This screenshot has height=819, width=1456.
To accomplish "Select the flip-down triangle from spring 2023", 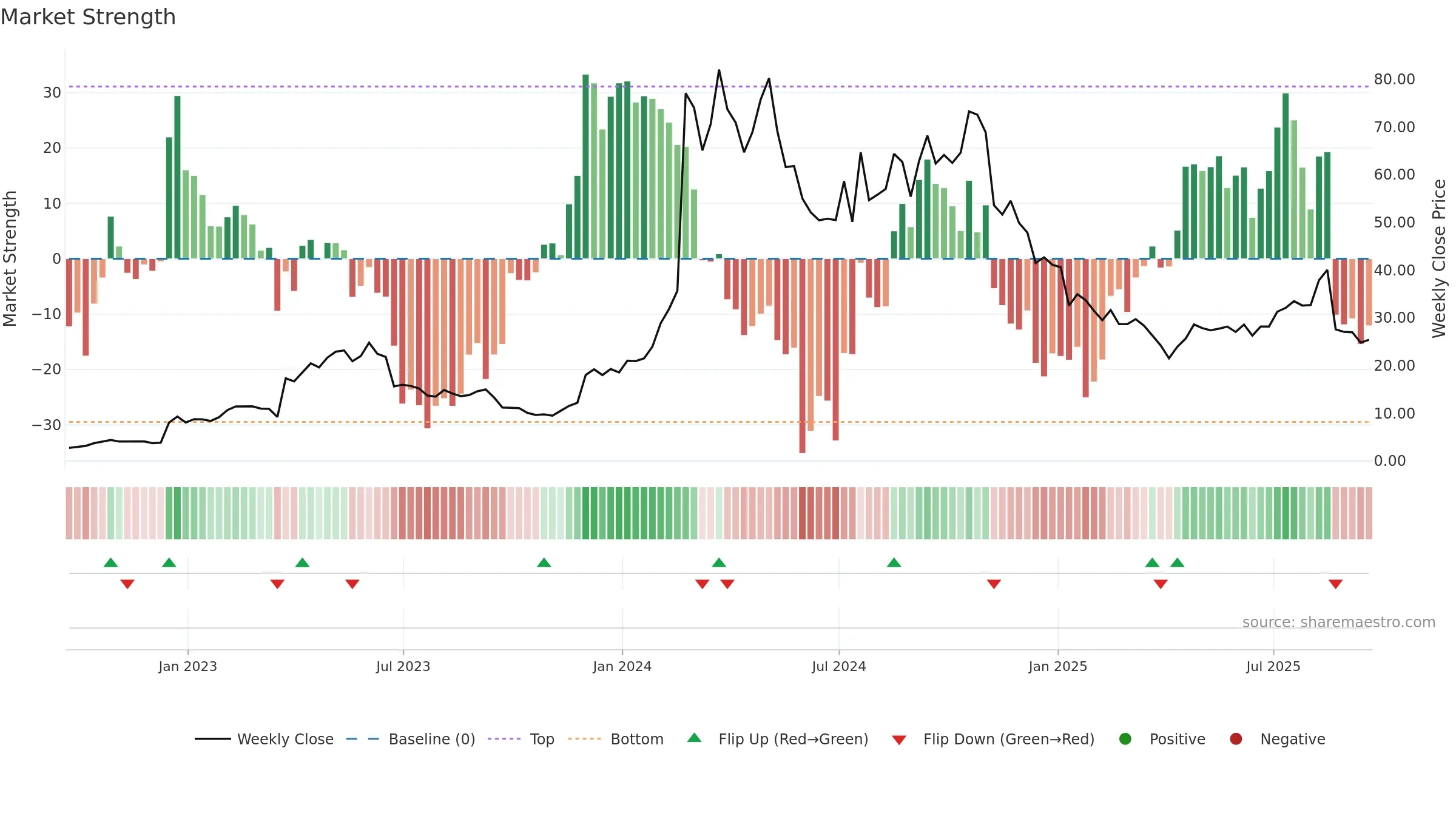I will 277,584.
